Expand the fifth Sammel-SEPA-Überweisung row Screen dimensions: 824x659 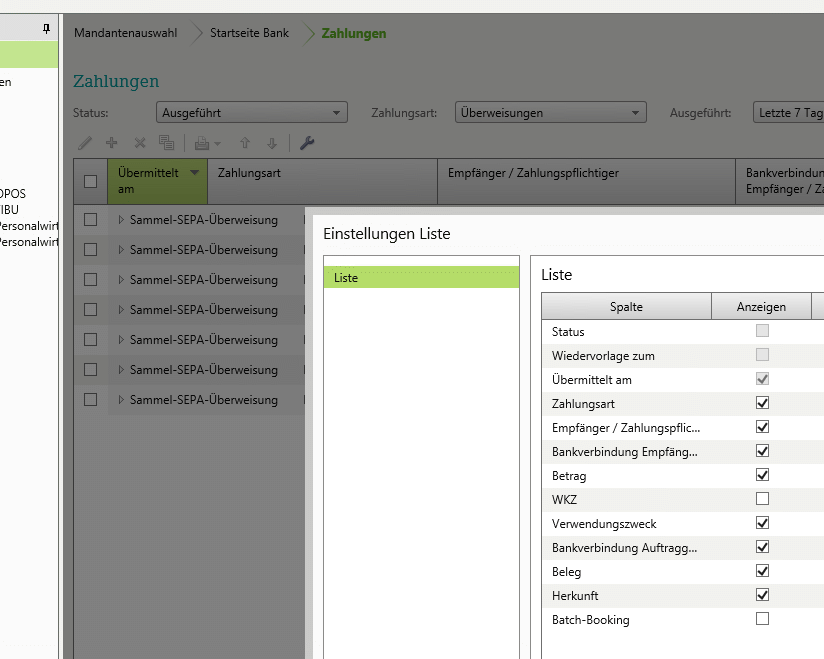tap(121, 339)
